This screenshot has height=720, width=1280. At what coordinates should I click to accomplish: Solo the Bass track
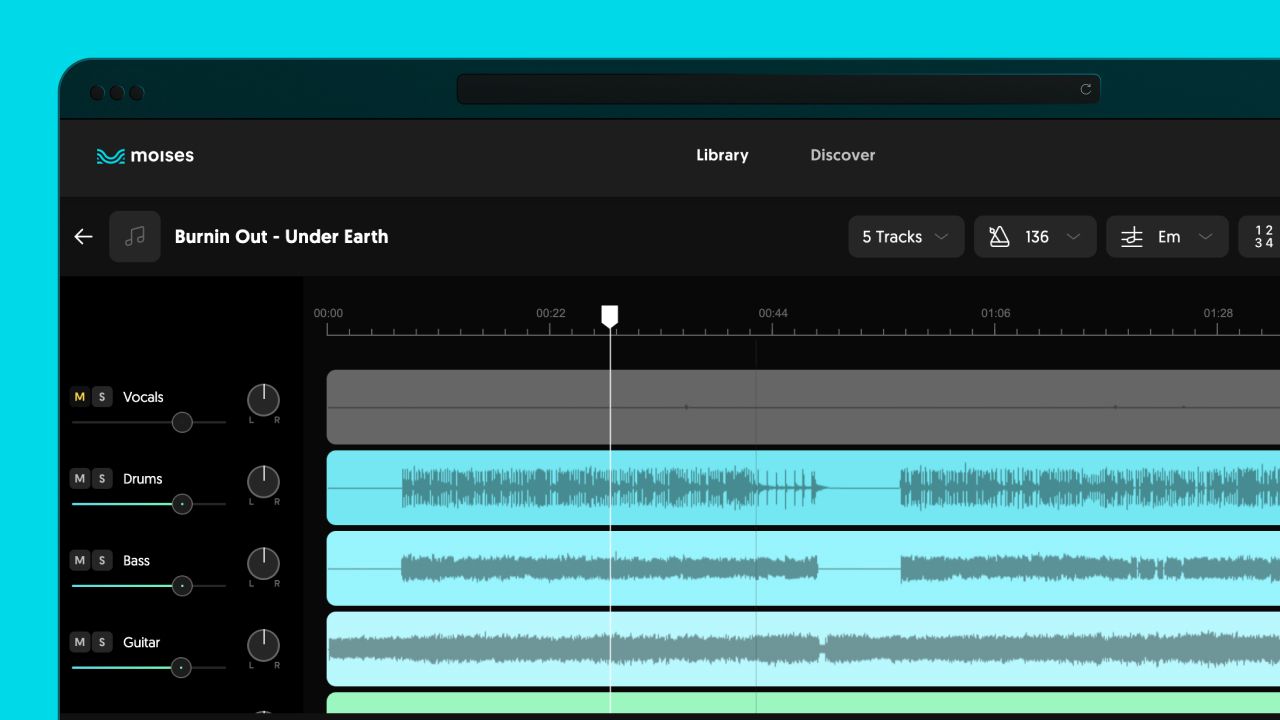click(101, 561)
